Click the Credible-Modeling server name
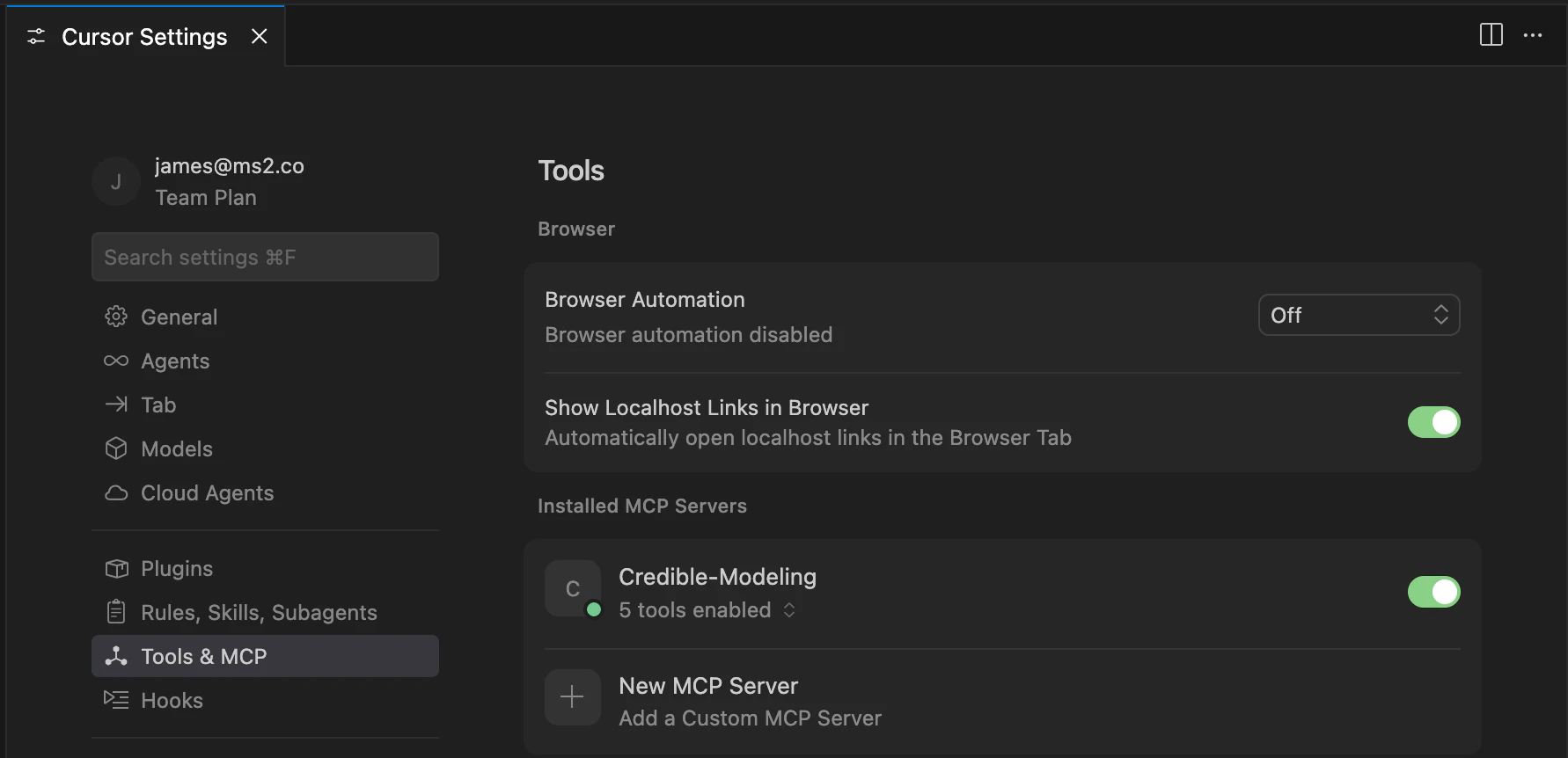1568x758 pixels. click(x=717, y=577)
